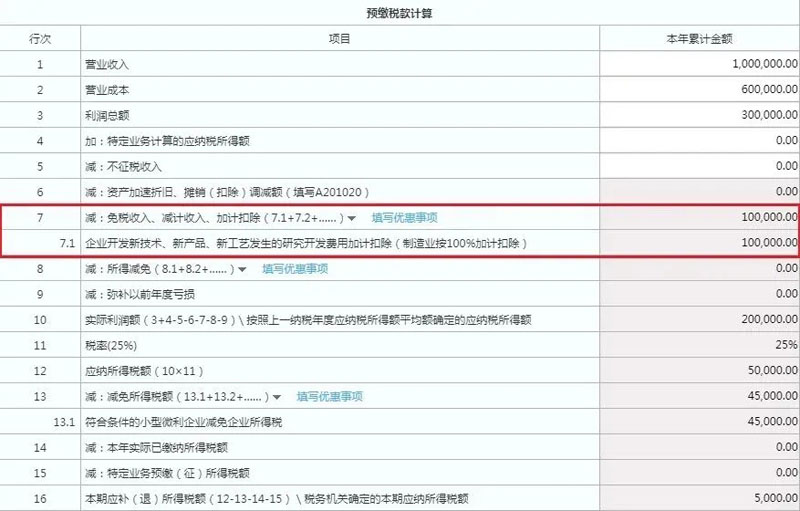Click the 资产加速折旧 amount cell in row 6

click(699, 192)
